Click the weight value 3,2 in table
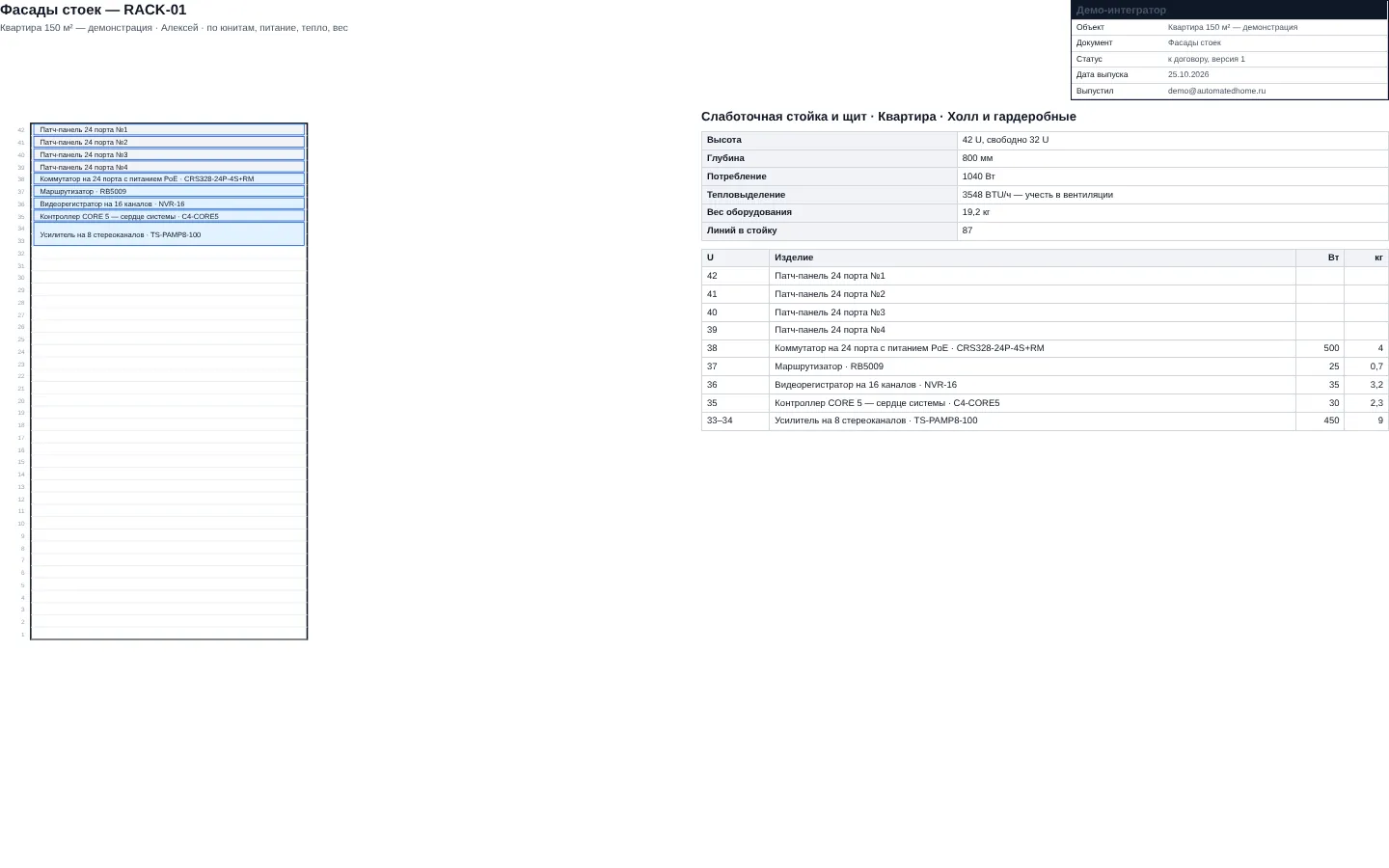1389x868 pixels. [1376, 385]
